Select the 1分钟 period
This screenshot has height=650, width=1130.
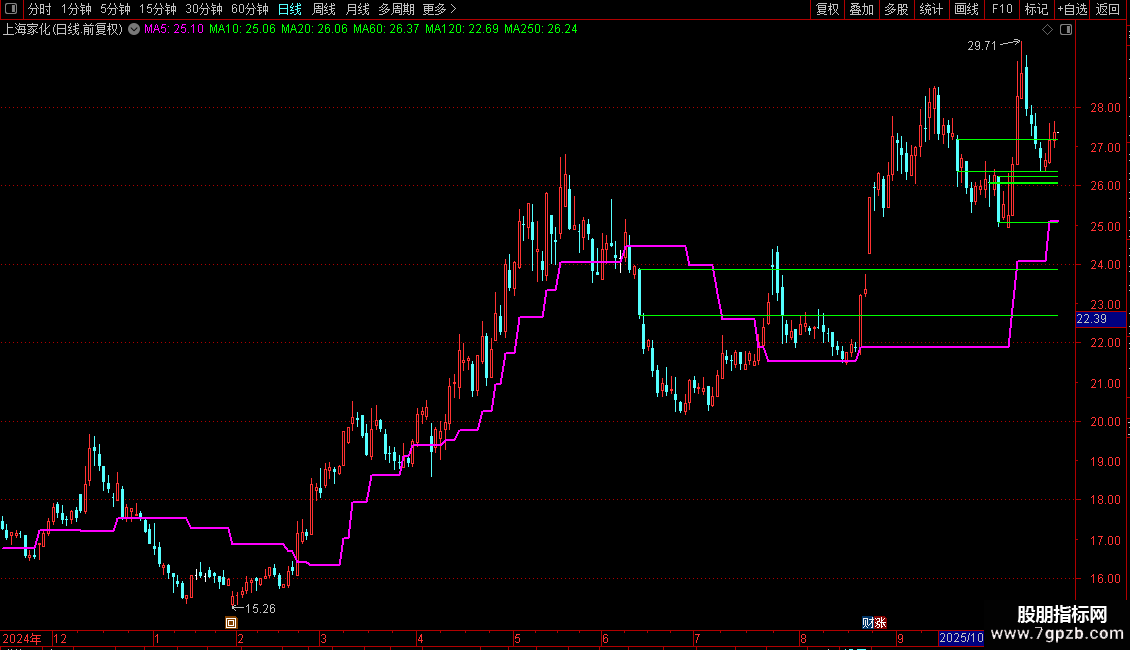click(x=76, y=9)
